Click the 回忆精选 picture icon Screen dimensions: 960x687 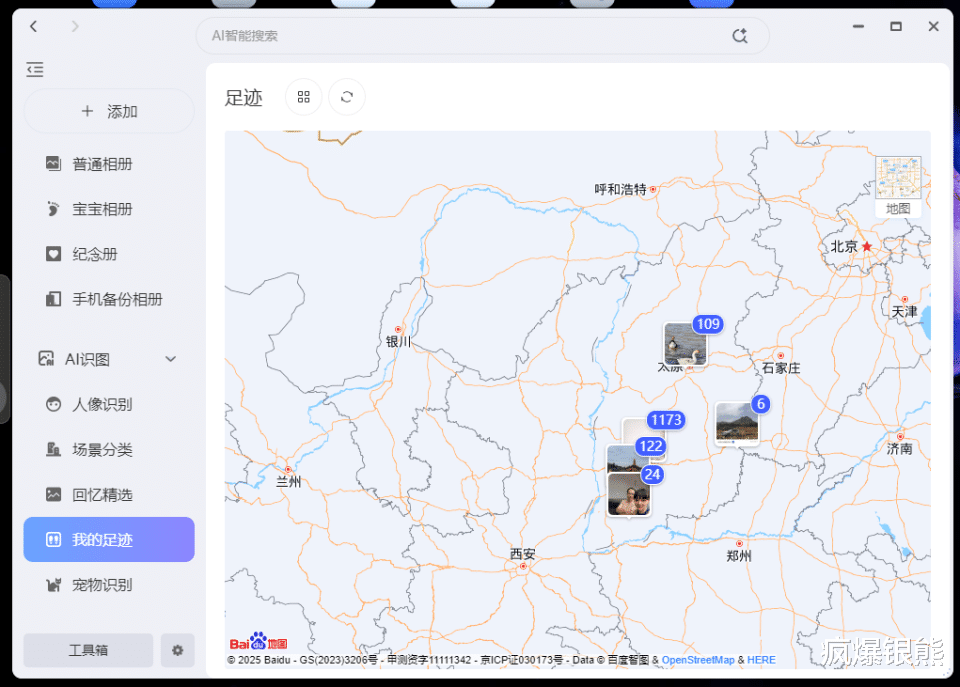click(x=53, y=494)
